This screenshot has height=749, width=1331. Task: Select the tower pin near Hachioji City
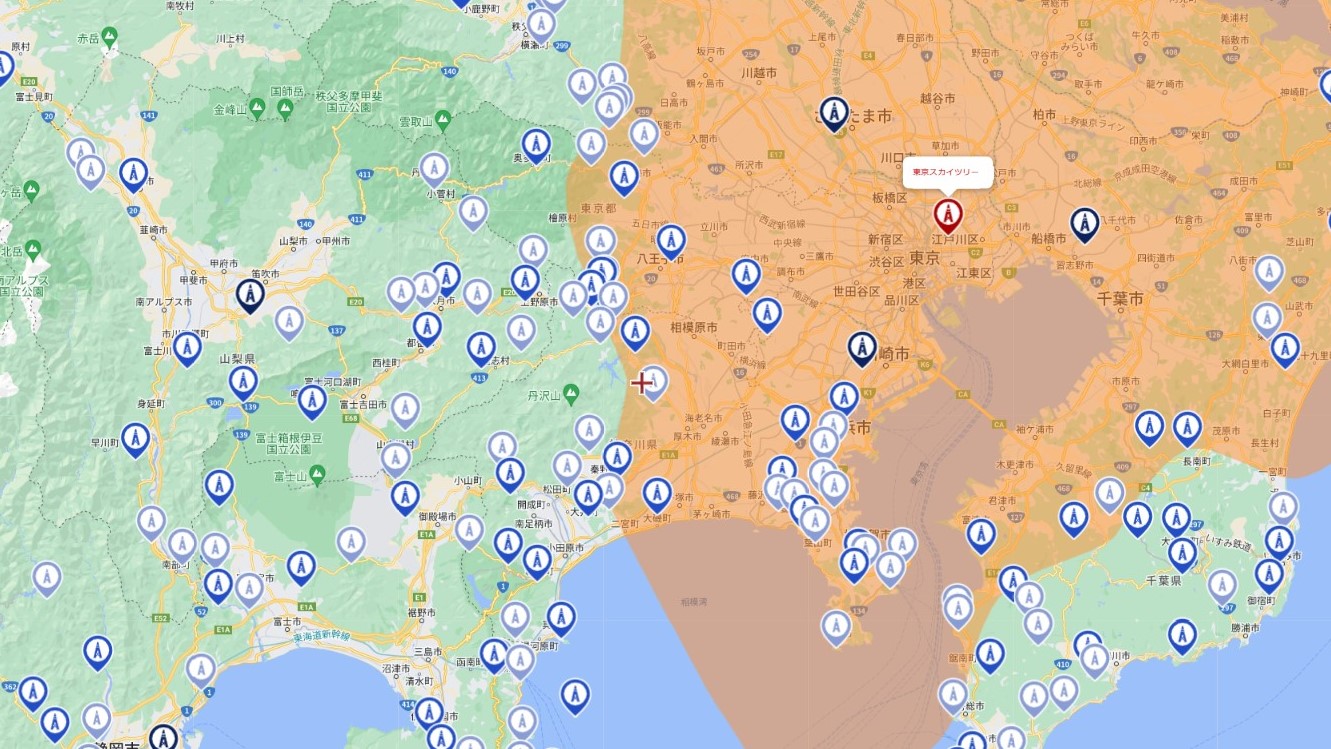coord(669,240)
